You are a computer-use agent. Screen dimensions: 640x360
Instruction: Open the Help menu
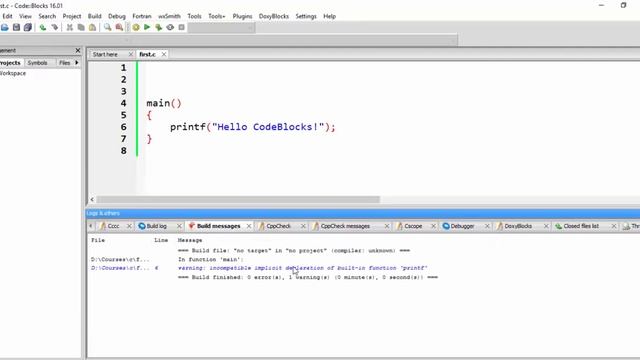click(329, 16)
